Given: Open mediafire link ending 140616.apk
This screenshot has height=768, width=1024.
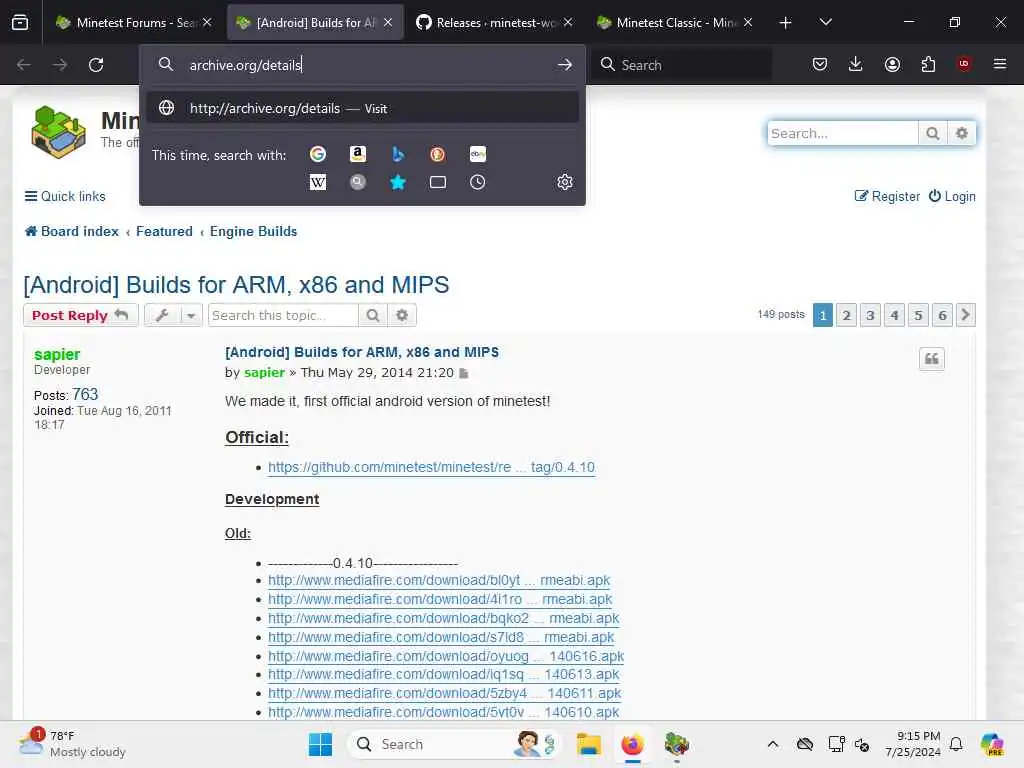Looking at the screenshot, I should [446, 656].
